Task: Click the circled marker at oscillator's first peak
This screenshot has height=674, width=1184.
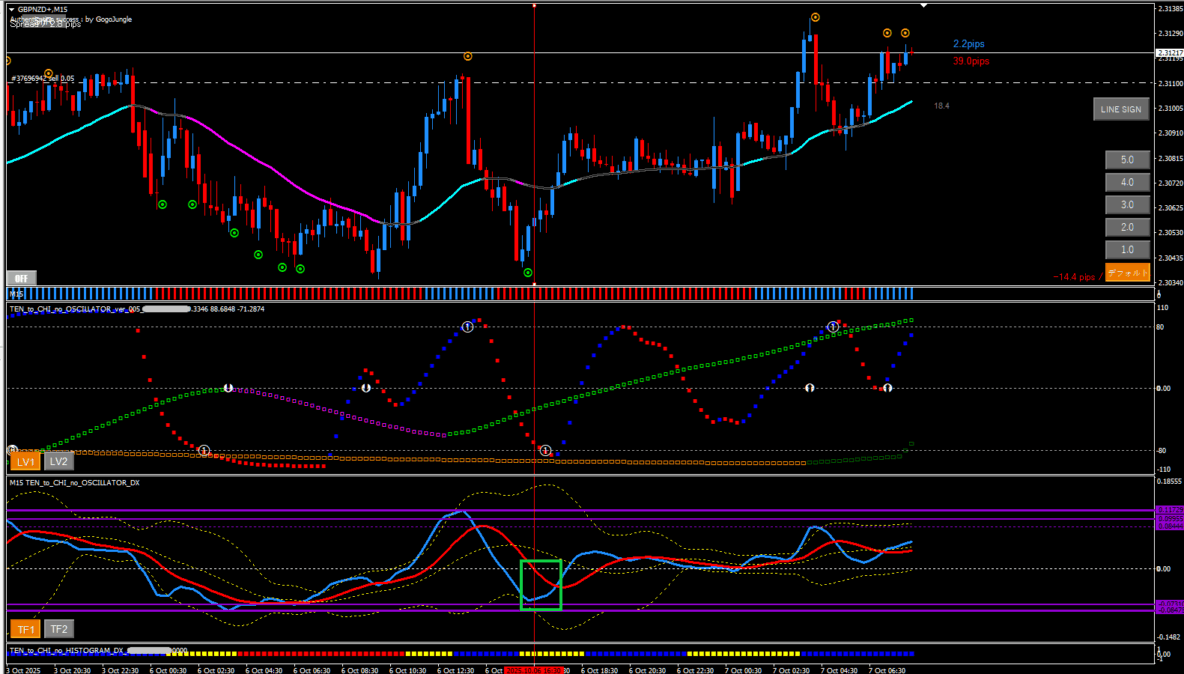Action: point(467,327)
